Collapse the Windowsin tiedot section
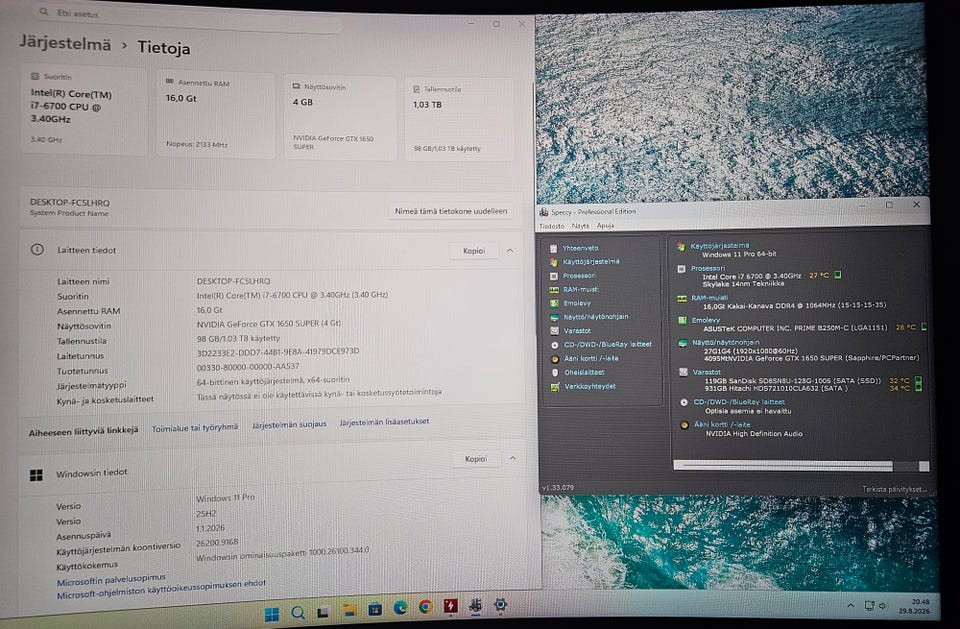This screenshot has width=960, height=629. [512, 458]
